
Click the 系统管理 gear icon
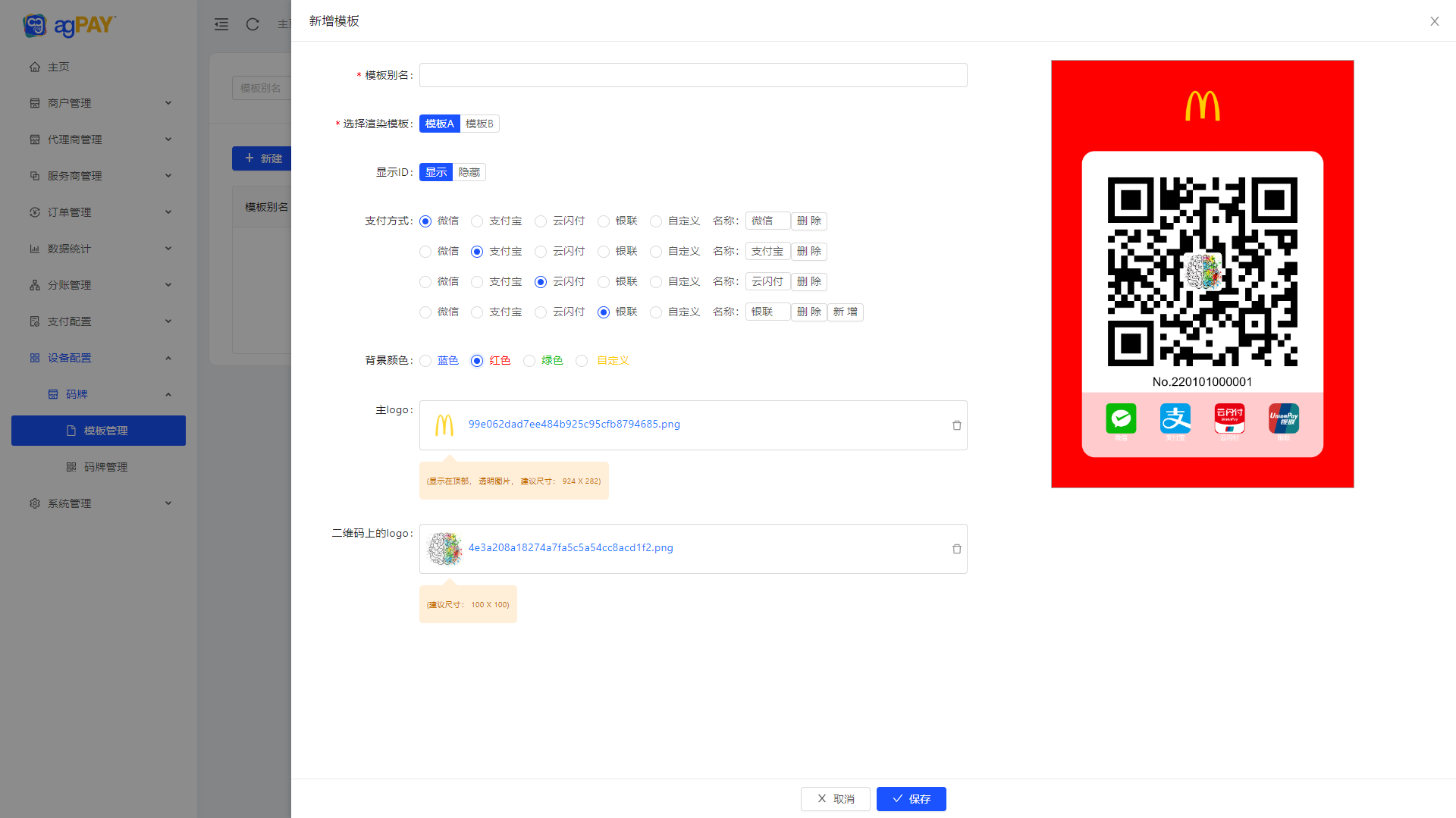35,503
